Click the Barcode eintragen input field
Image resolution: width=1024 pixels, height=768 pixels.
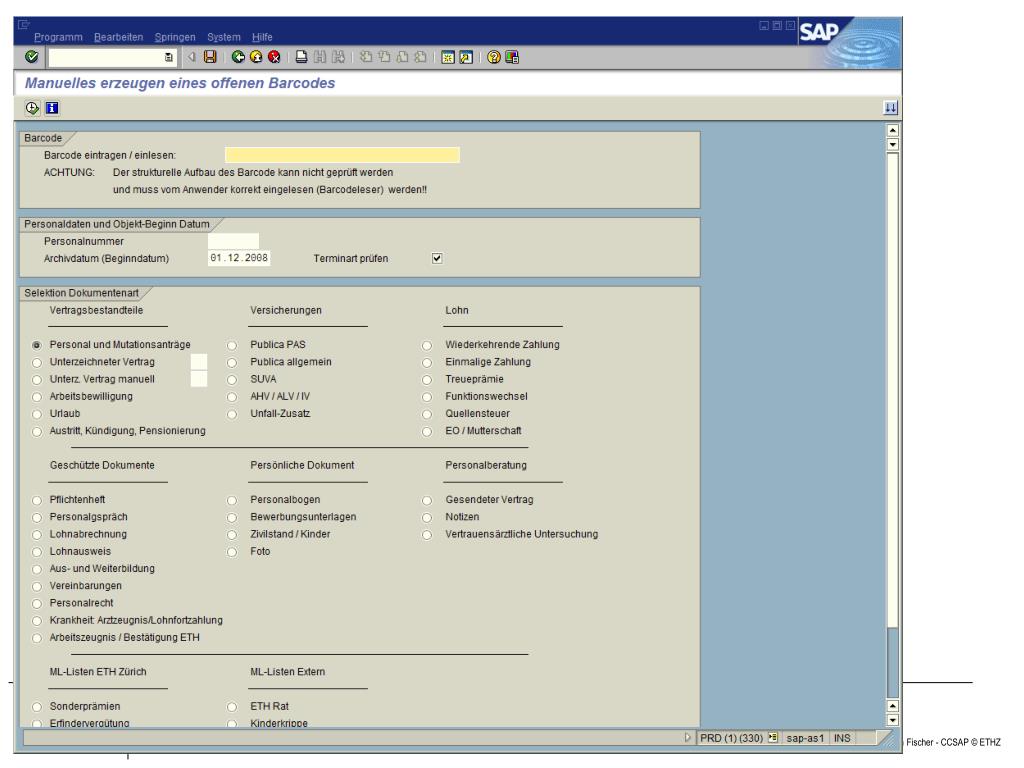pyautogui.click(x=342, y=155)
